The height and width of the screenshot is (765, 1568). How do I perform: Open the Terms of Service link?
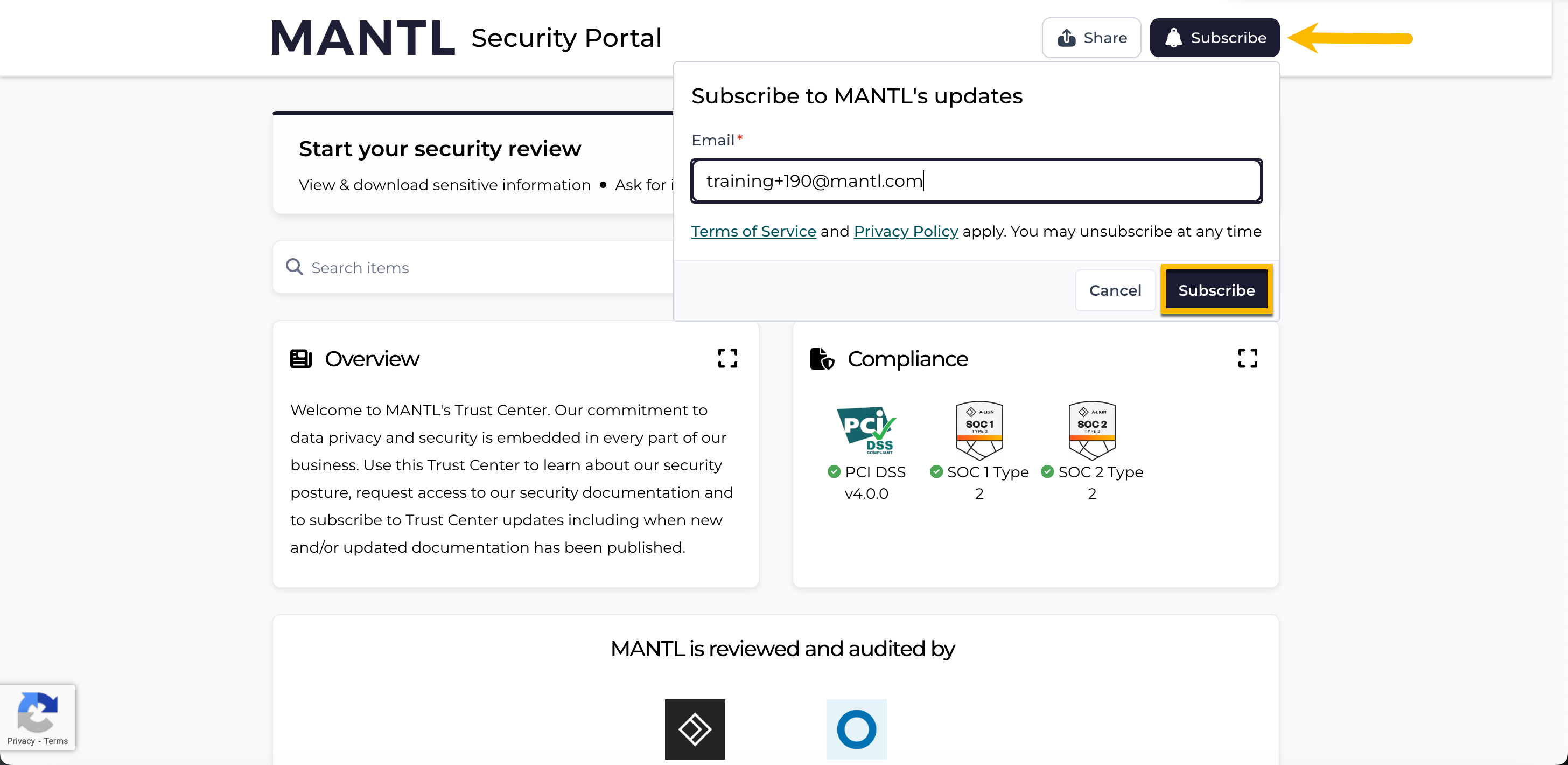point(753,232)
